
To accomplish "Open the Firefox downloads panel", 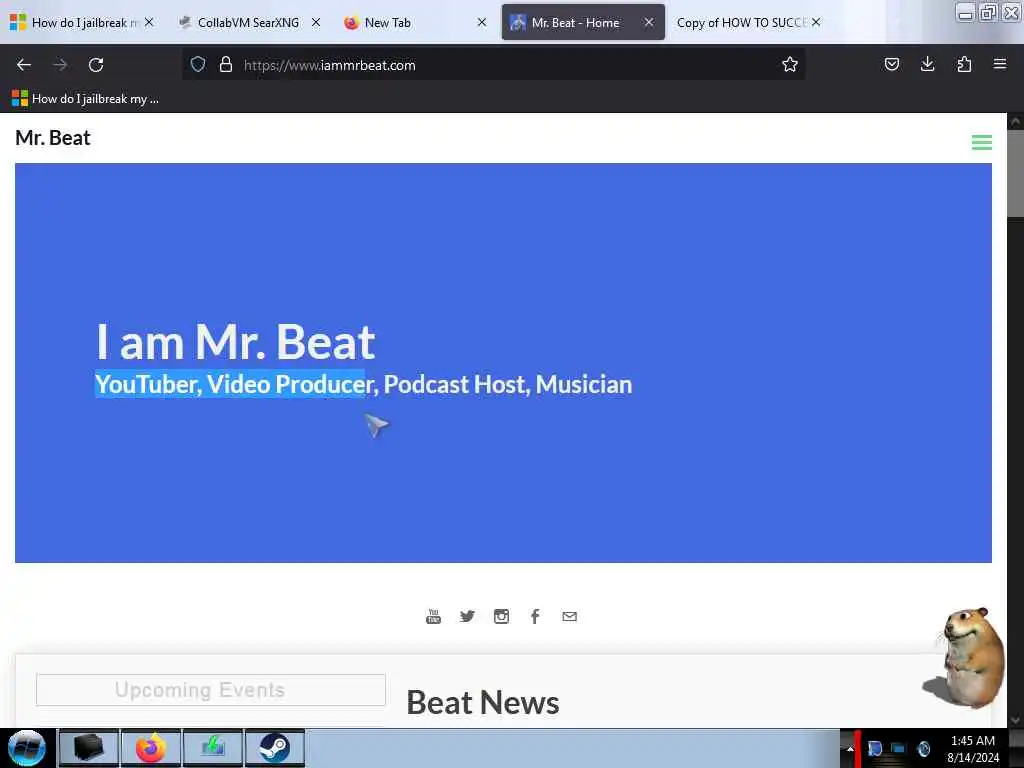I will coord(927,64).
